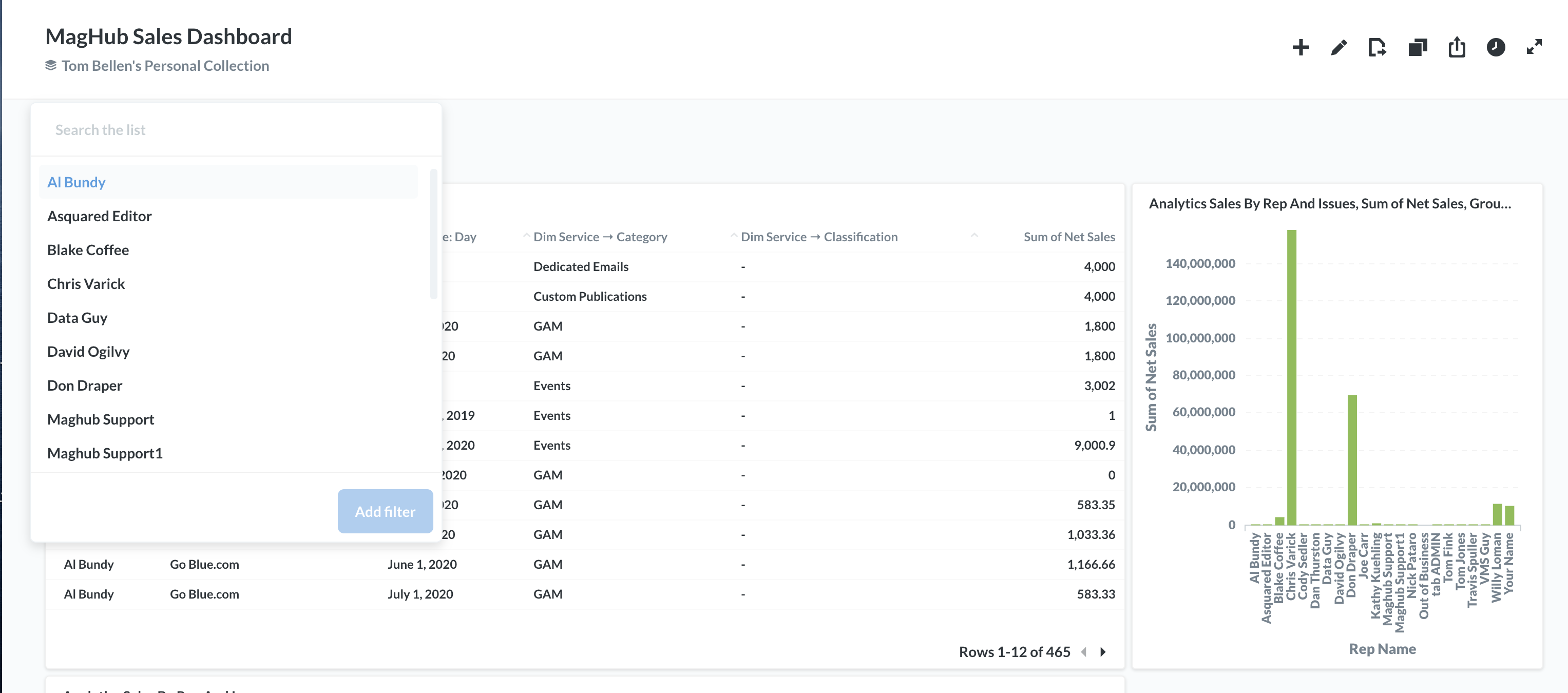
Task: Select Don Draper in filter list
Action: tap(228, 386)
